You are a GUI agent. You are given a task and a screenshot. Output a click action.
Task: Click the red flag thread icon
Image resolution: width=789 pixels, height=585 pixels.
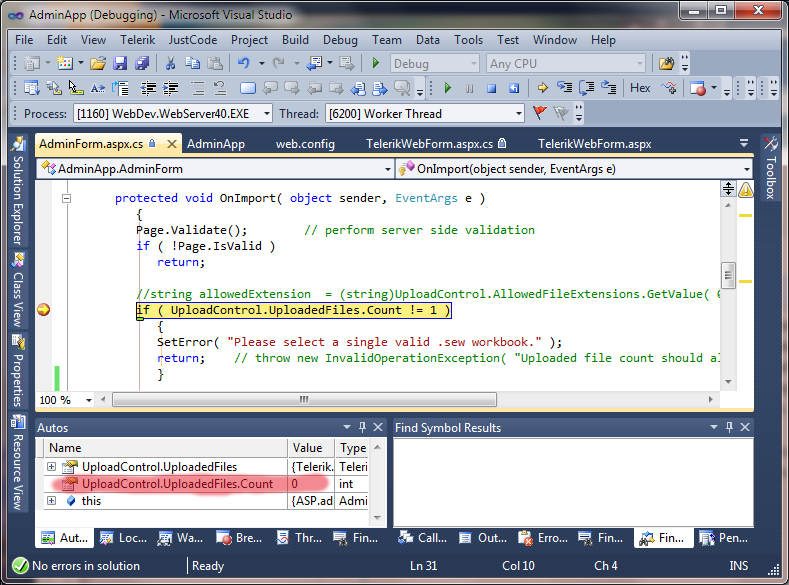tap(540, 113)
